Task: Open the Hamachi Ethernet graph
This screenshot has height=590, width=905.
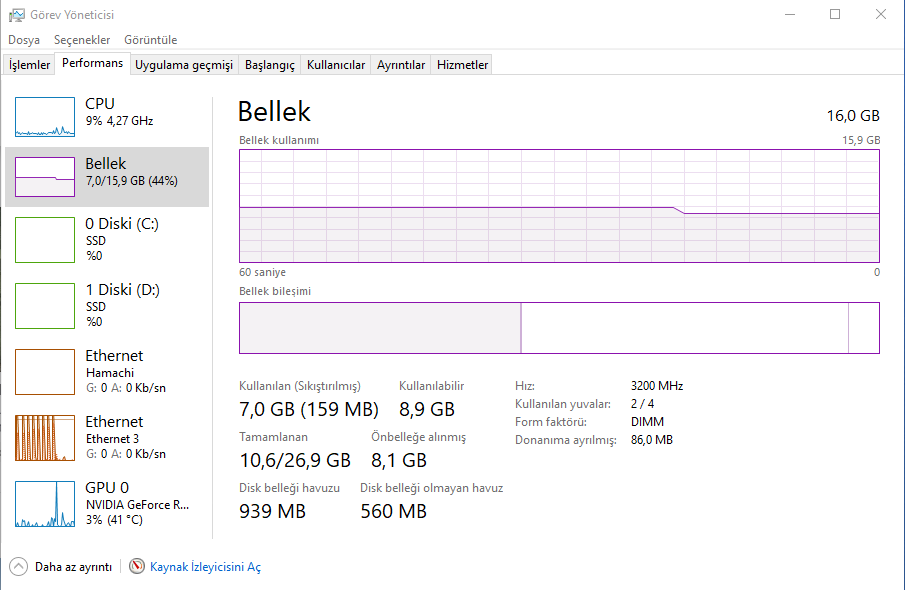Action: click(45, 372)
